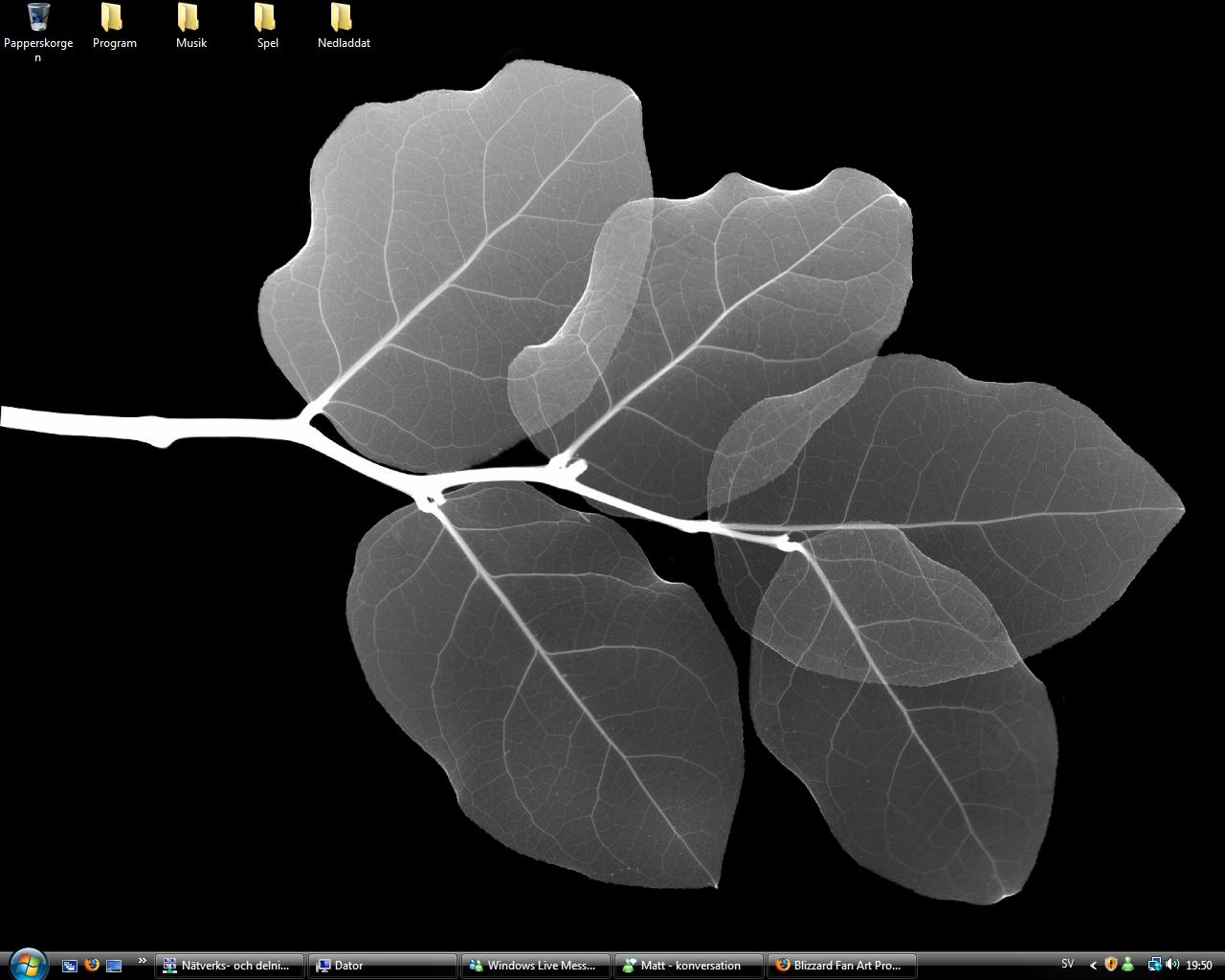
Task: Select the Musik folder on the desktop
Action: (191, 27)
